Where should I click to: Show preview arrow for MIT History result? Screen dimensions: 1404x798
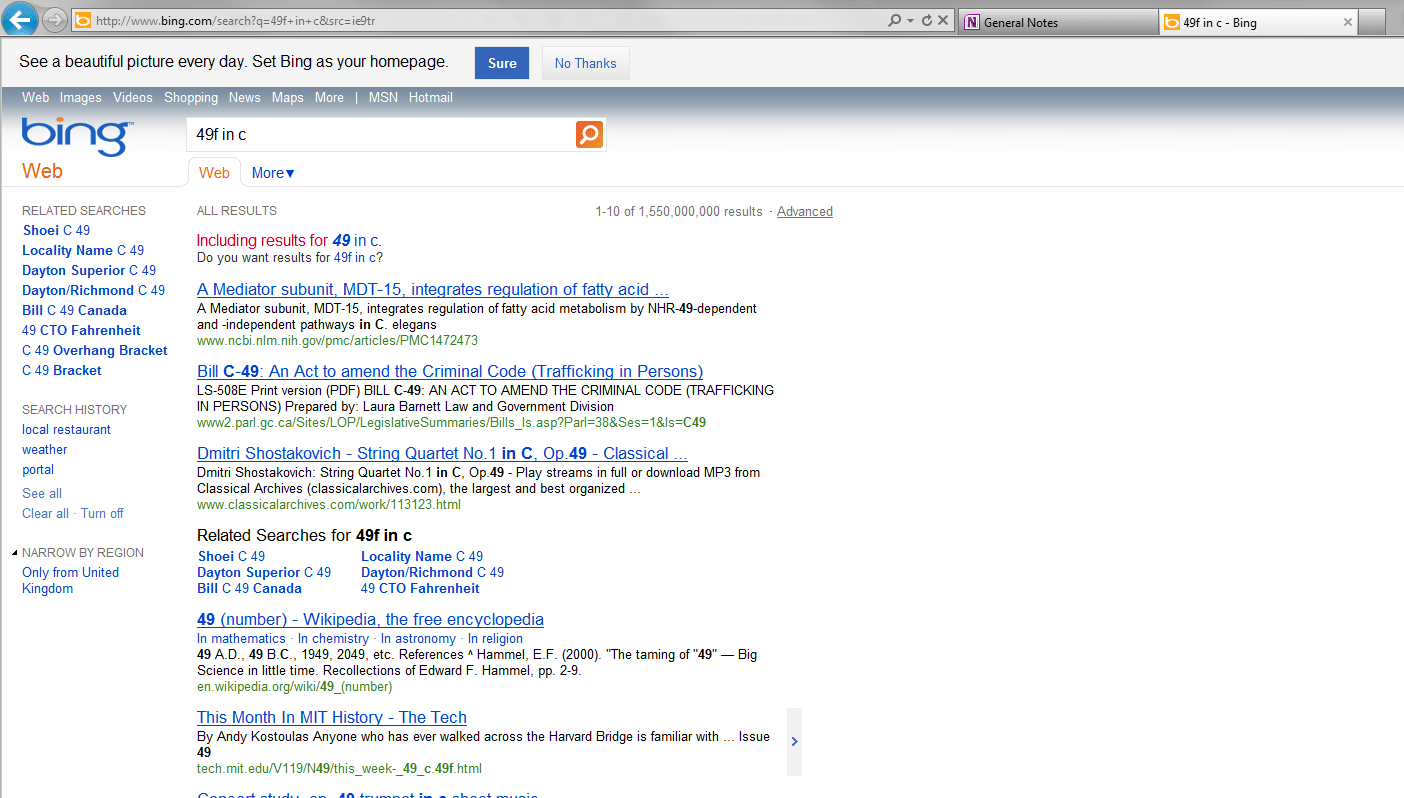794,742
